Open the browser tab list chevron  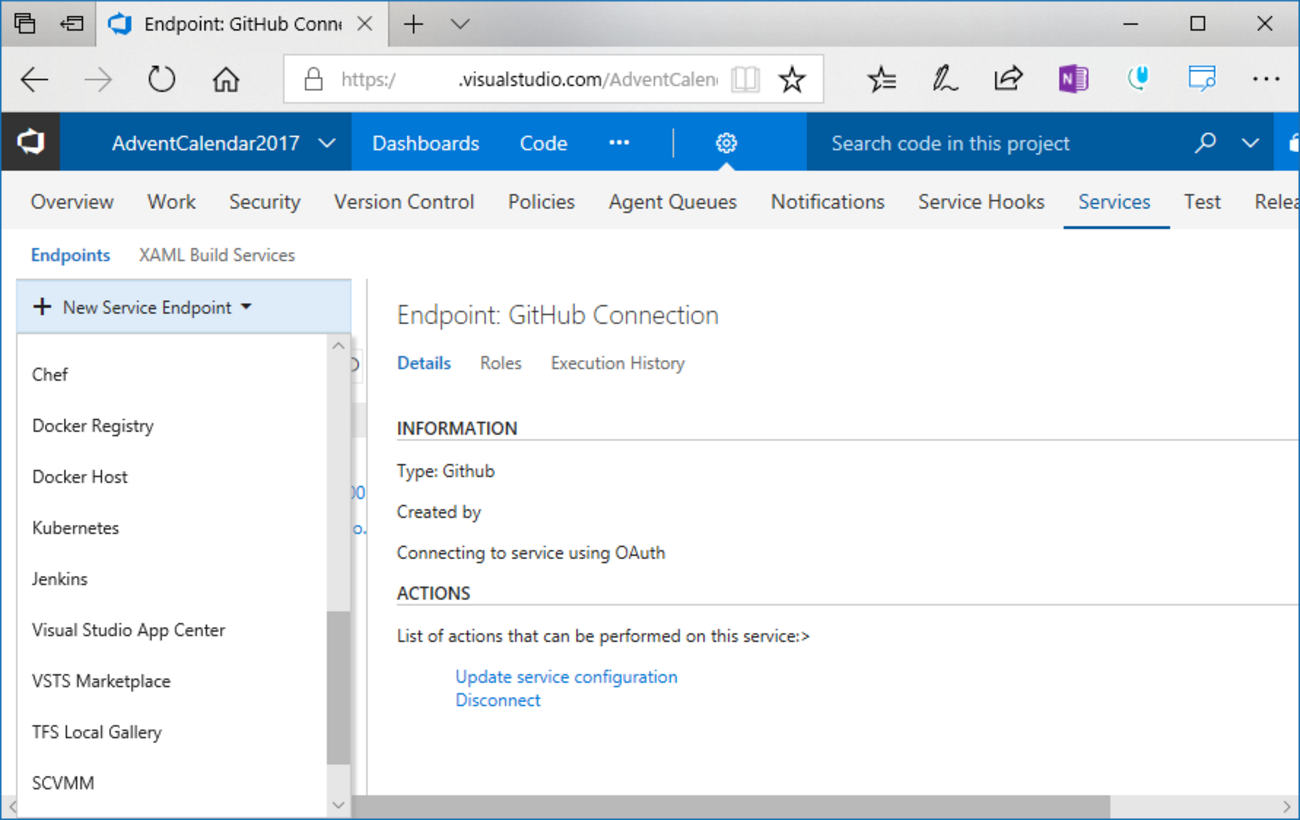coord(460,25)
